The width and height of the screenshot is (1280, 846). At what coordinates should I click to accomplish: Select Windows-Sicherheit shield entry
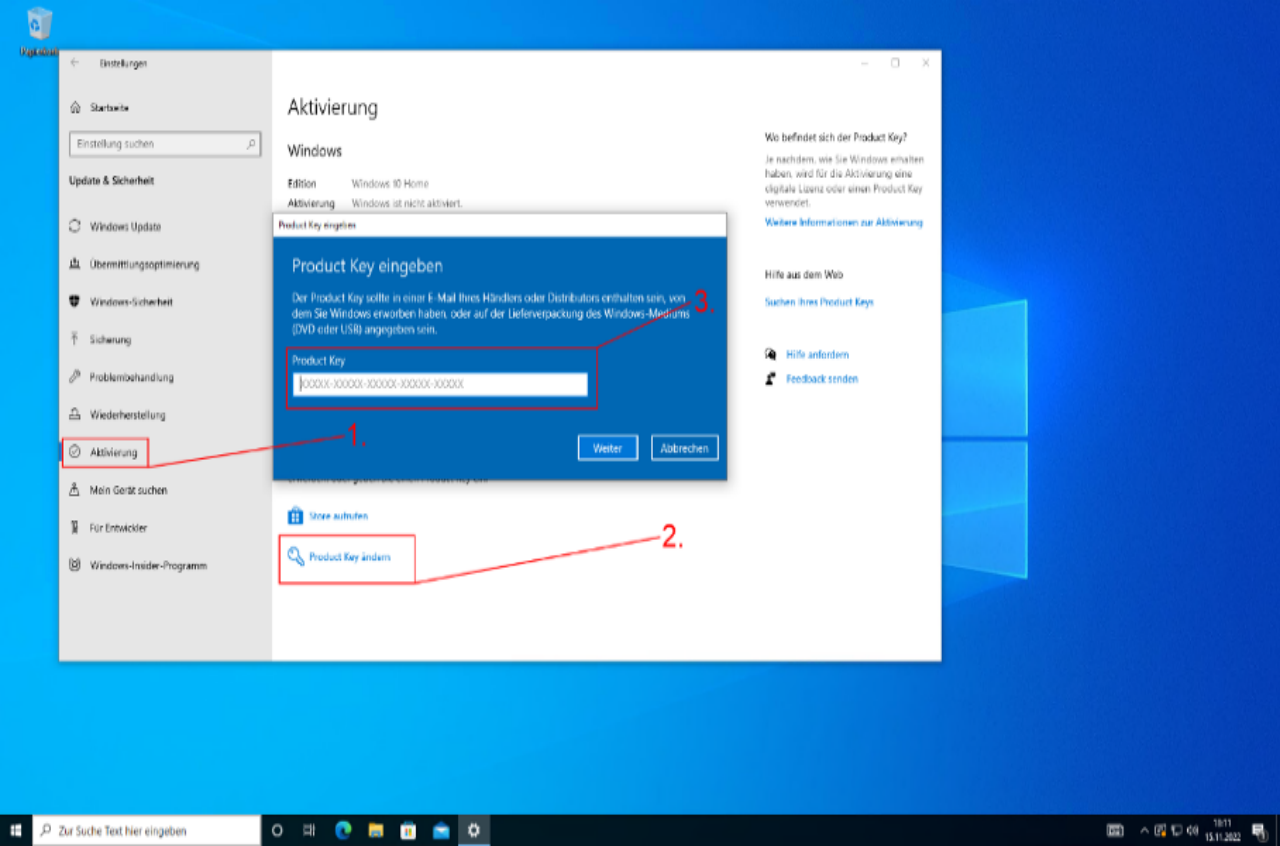point(131,302)
